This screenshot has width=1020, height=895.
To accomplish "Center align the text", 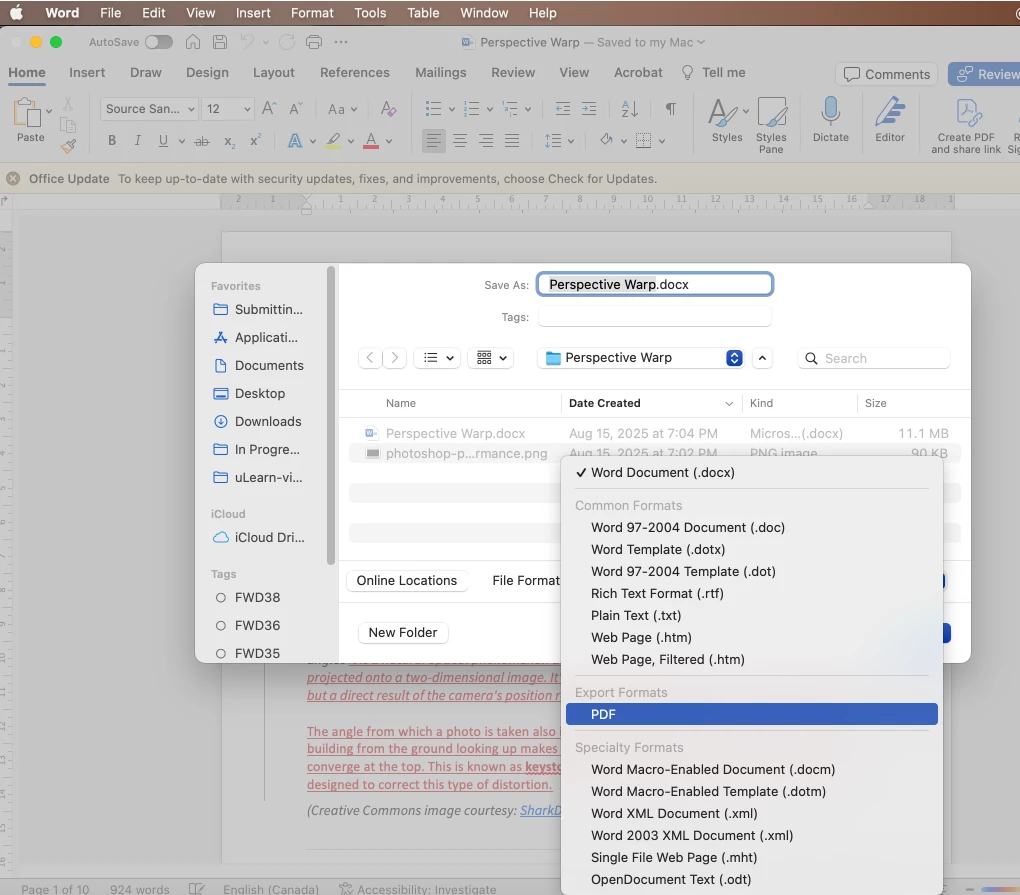I will 460,140.
